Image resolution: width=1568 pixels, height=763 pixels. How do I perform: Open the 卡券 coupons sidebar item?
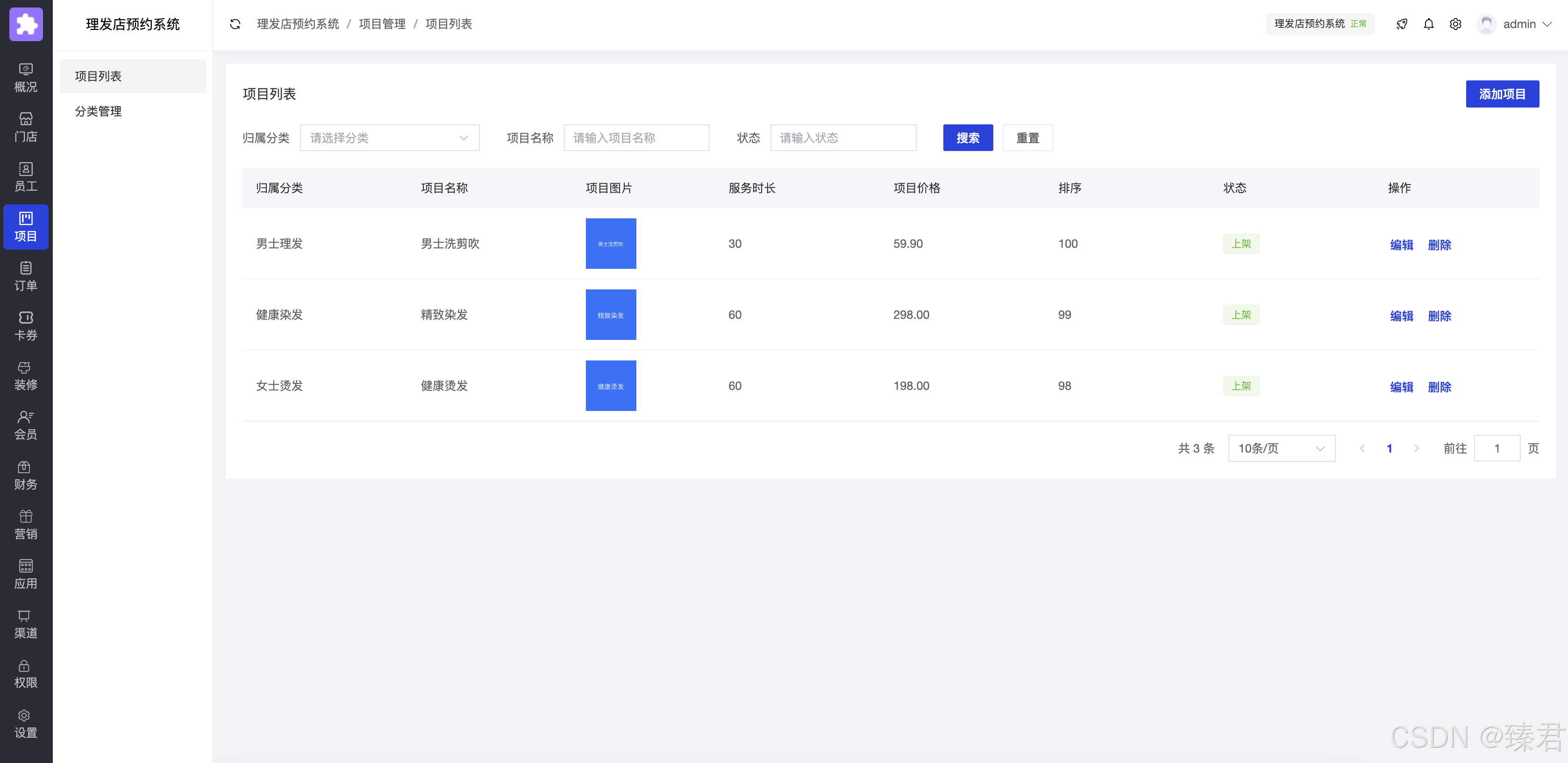[26, 326]
